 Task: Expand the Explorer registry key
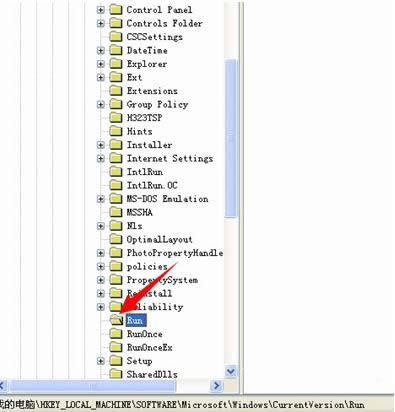100,64
